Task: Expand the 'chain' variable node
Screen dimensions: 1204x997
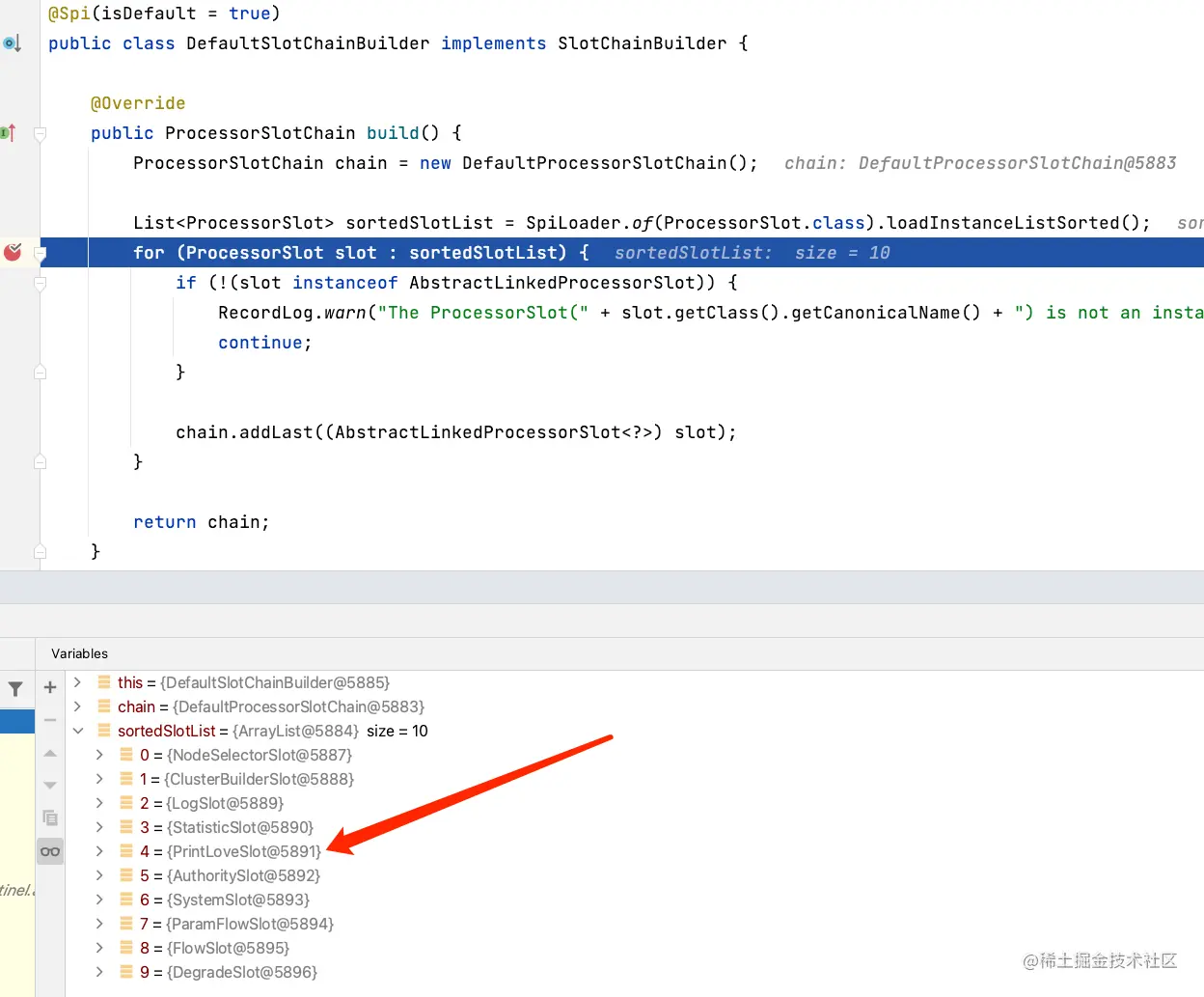Action: tap(78, 706)
